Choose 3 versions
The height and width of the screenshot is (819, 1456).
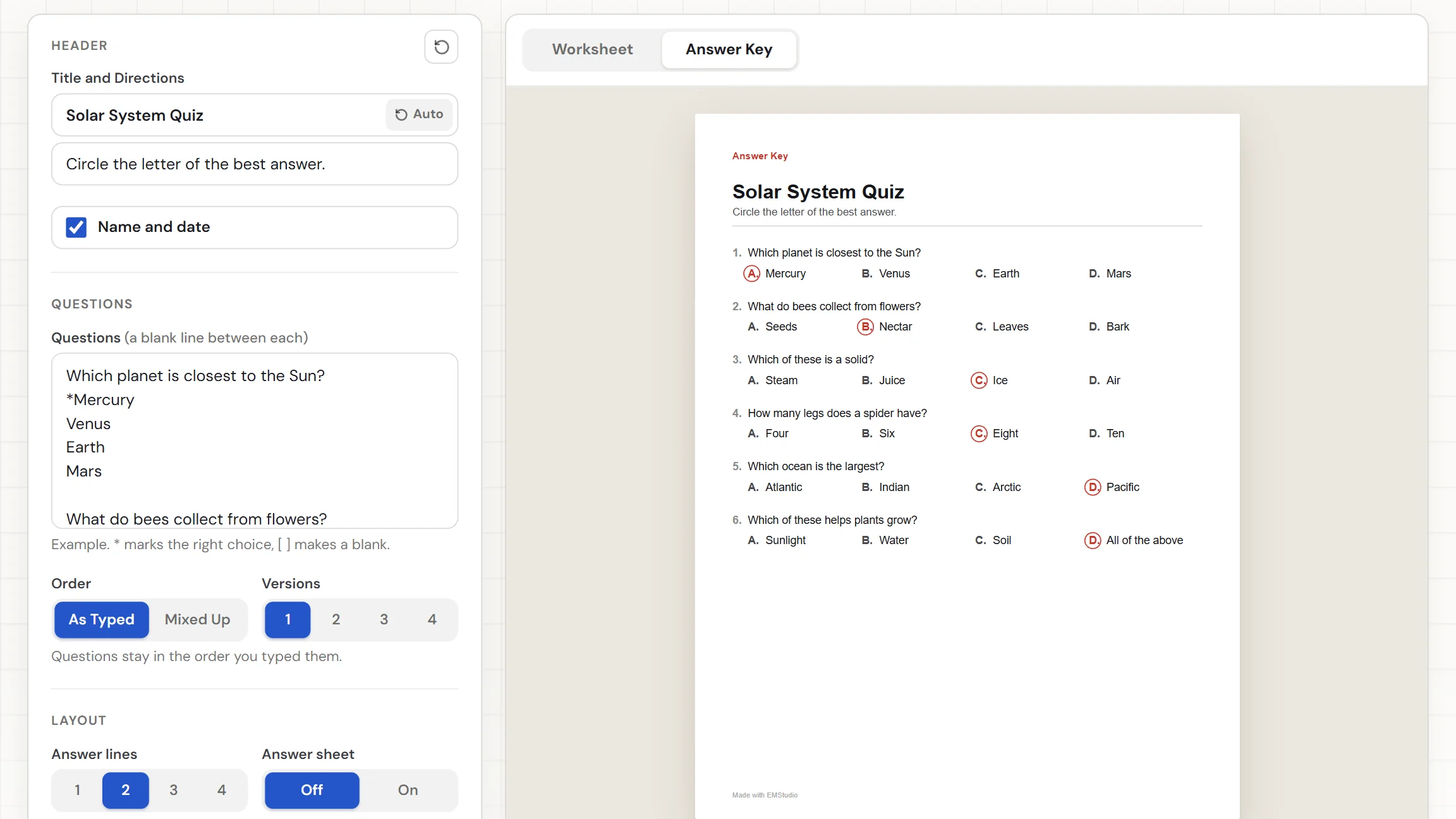click(x=384, y=619)
